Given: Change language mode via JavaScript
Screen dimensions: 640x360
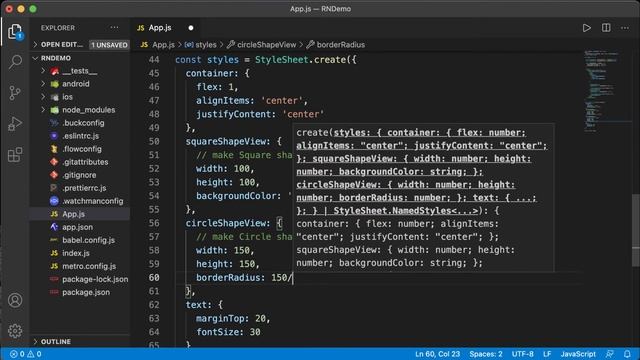Looking at the screenshot, I should tap(578, 354).
